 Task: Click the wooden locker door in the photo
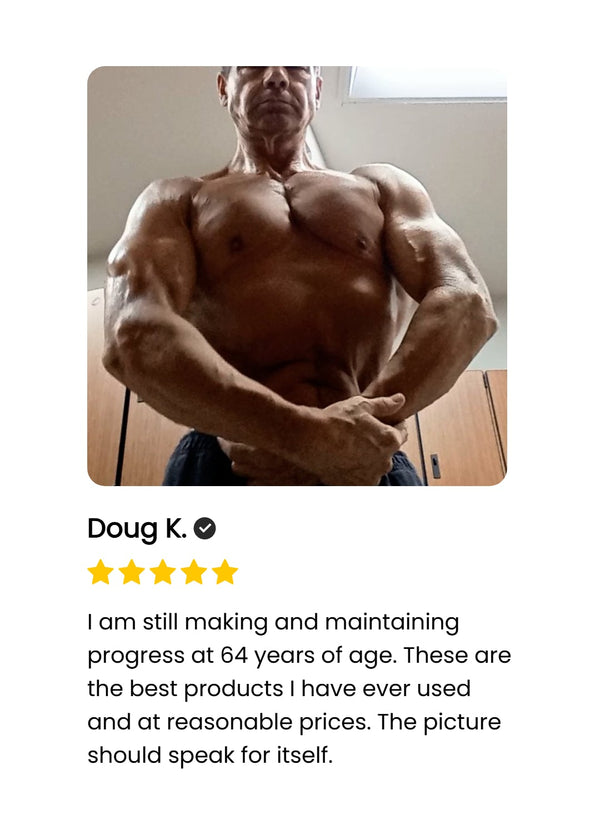[462, 429]
